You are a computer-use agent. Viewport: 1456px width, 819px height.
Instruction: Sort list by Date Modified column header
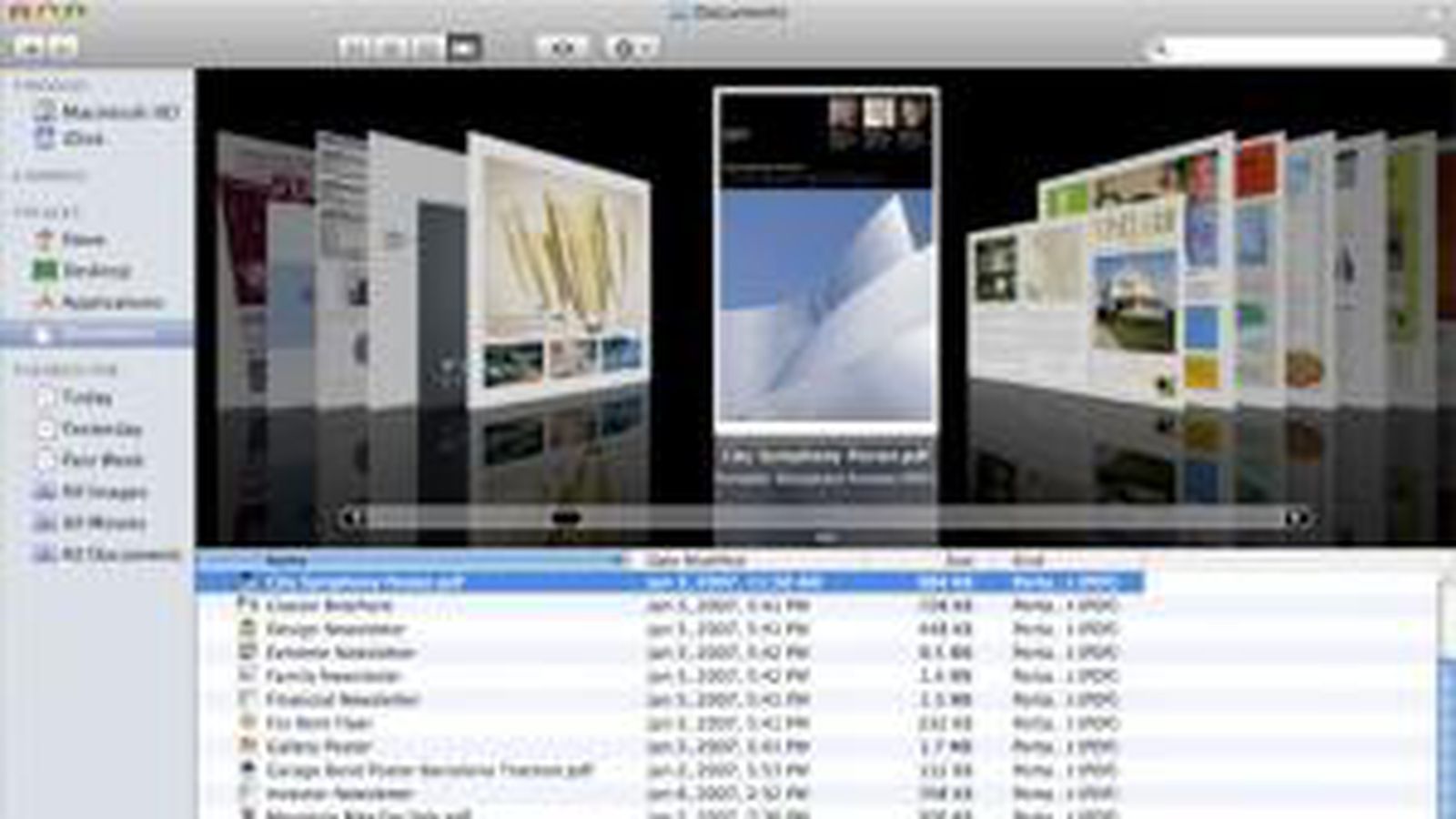click(696, 560)
